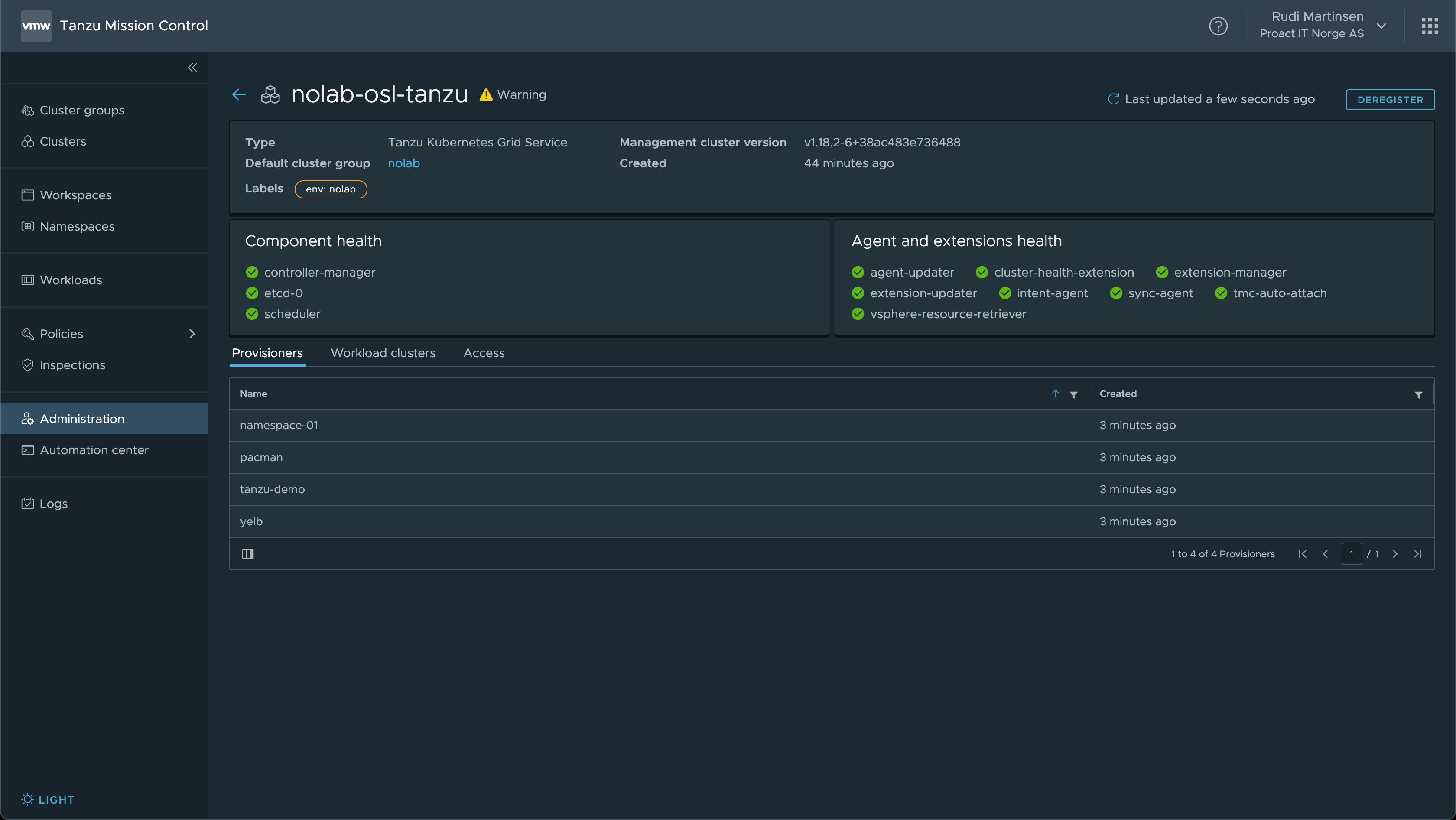Open the nolab default cluster group link
The height and width of the screenshot is (820, 1456).
[403, 163]
